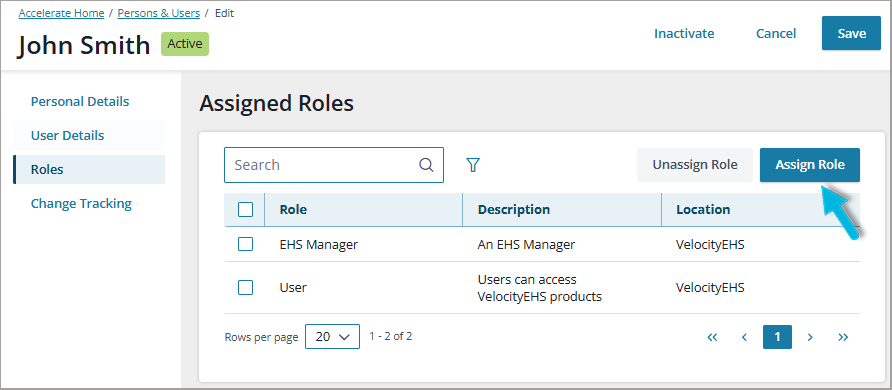892x390 pixels.
Task: Focus the Search input field
Action: click(334, 165)
